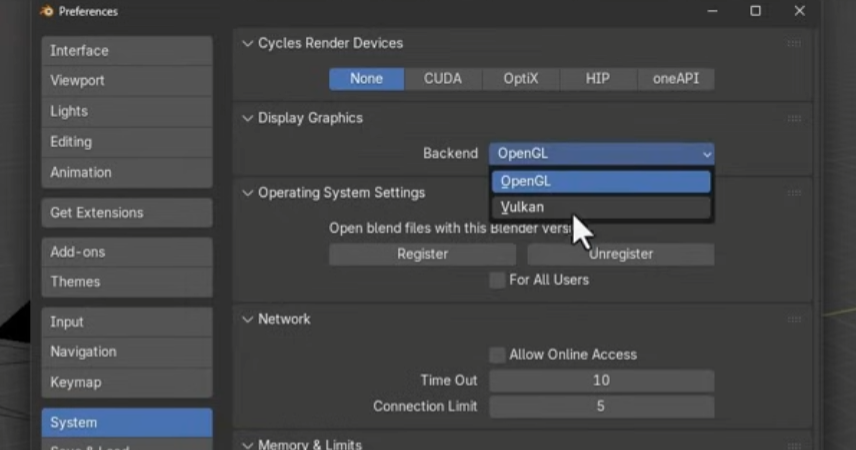Open the Themes preferences
Viewport: 856px width, 450px height.
127,282
